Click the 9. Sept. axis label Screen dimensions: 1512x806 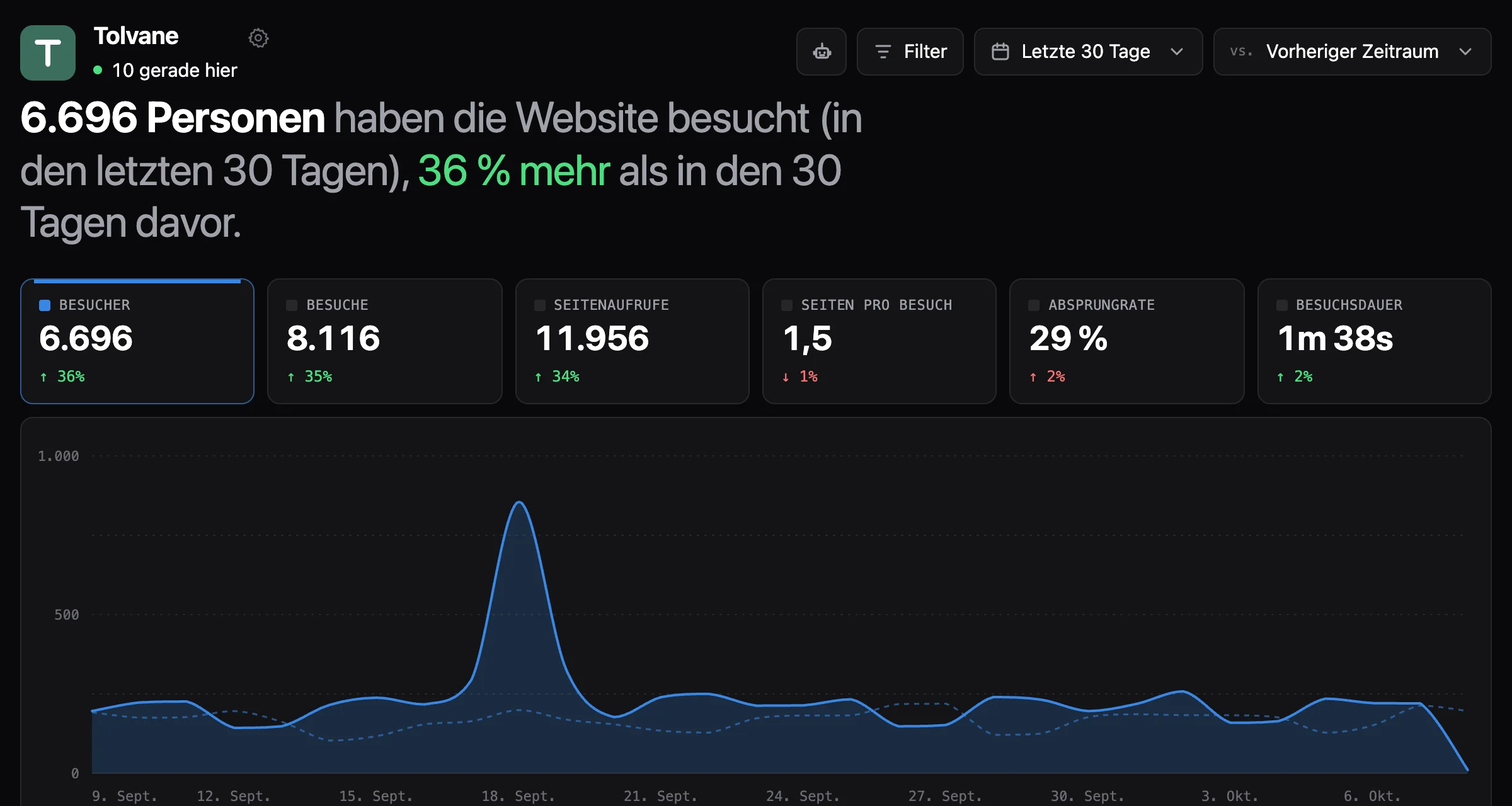point(124,796)
